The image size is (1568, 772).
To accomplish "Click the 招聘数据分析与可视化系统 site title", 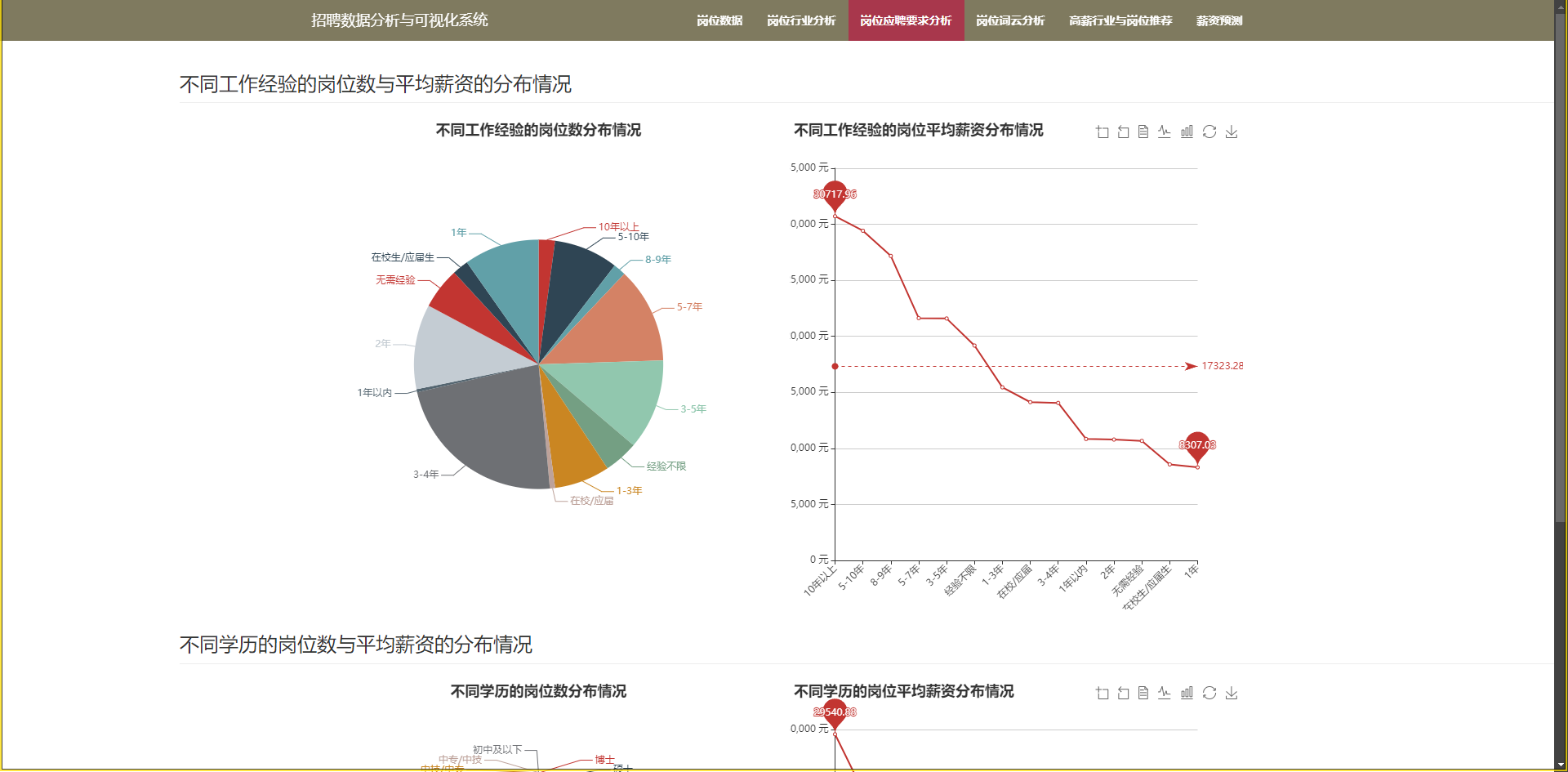I will [399, 20].
